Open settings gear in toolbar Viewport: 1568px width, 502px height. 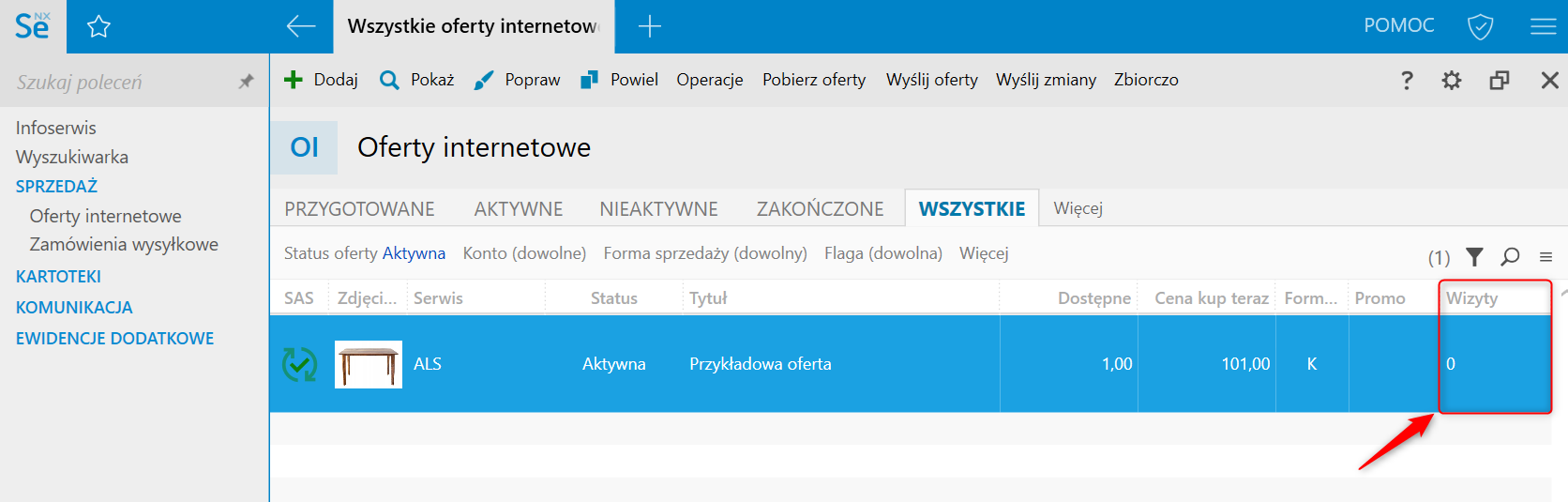click(1452, 81)
